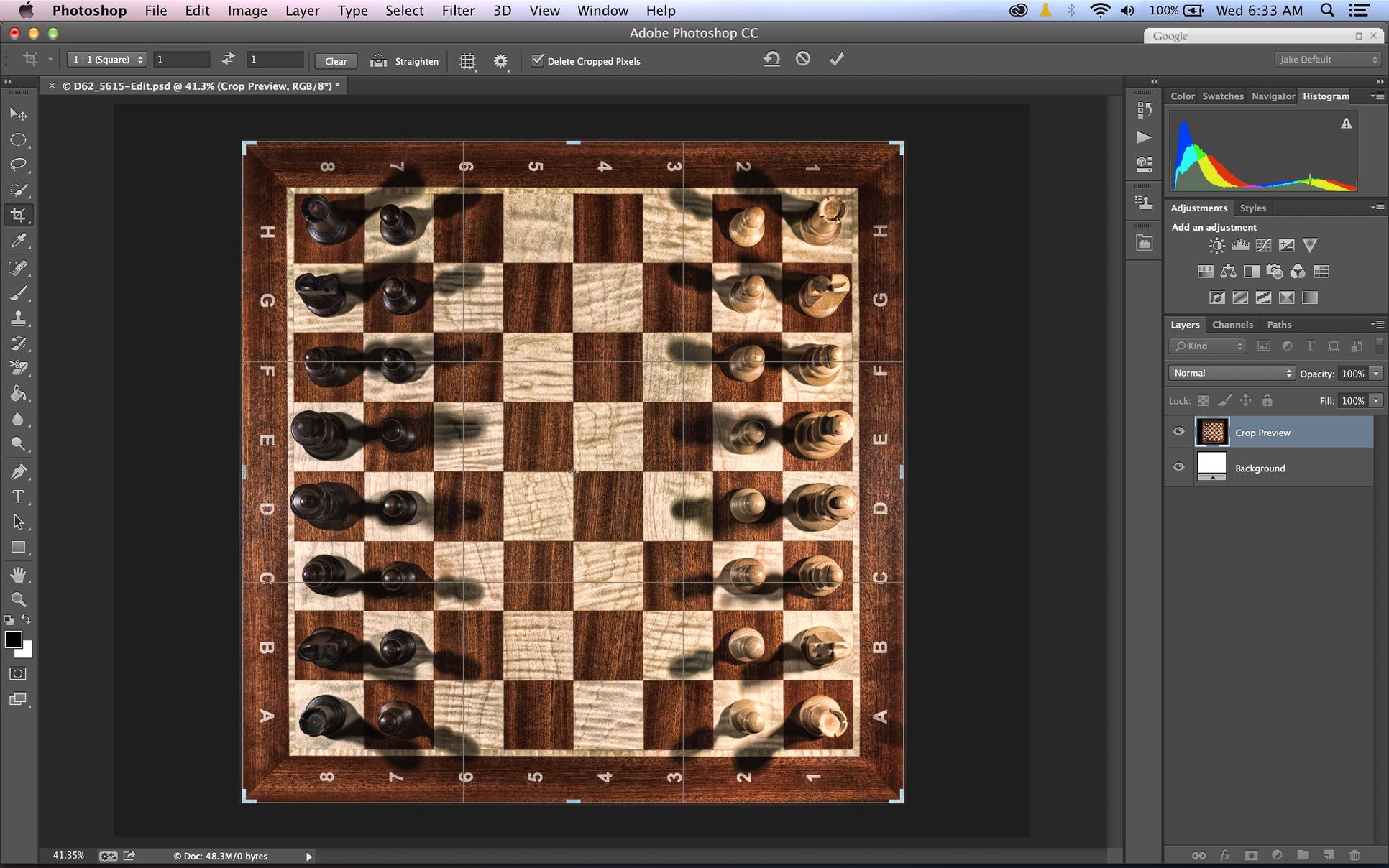The width and height of the screenshot is (1389, 868).
Task: Switch to the Channels tab
Action: point(1232,325)
